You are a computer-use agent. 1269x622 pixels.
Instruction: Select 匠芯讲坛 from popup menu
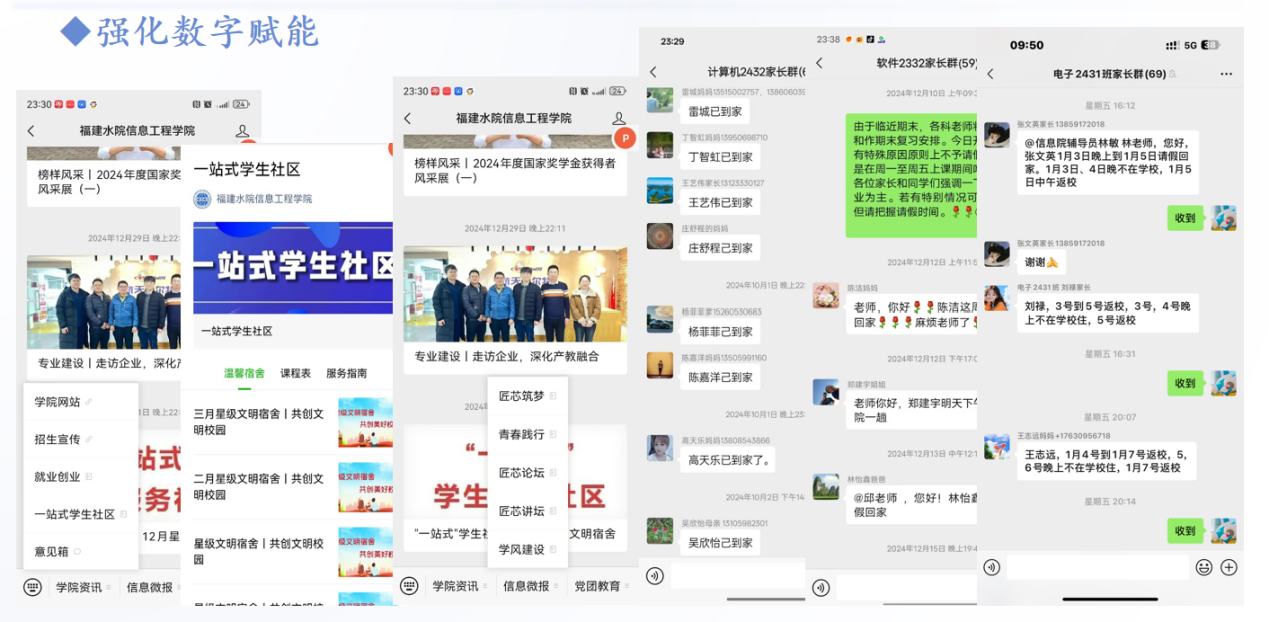click(x=527, y=510)
